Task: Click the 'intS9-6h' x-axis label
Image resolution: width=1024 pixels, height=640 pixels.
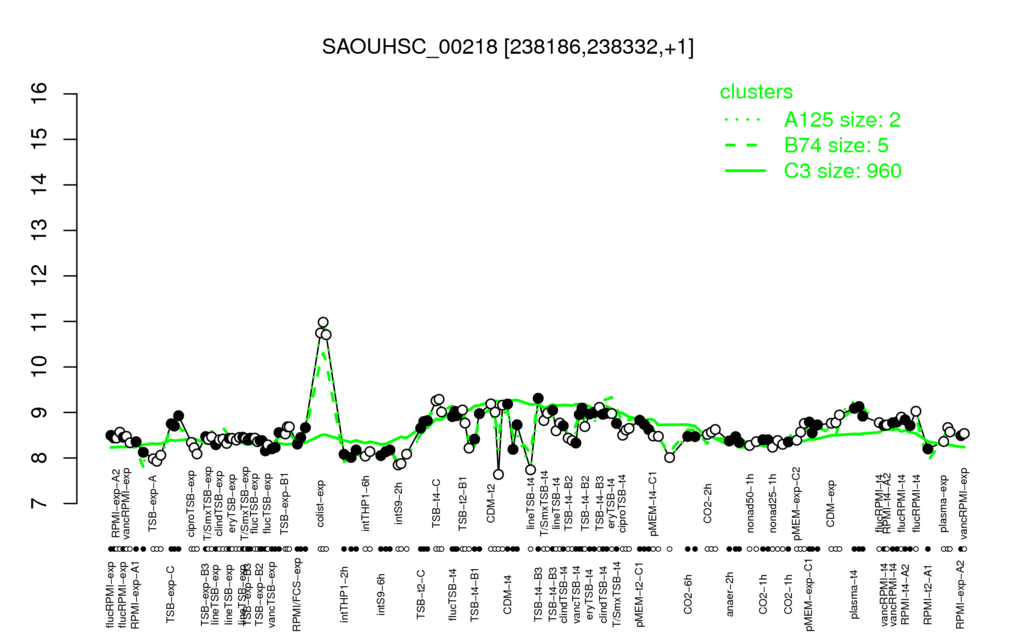Action: [x=381, y=594]
